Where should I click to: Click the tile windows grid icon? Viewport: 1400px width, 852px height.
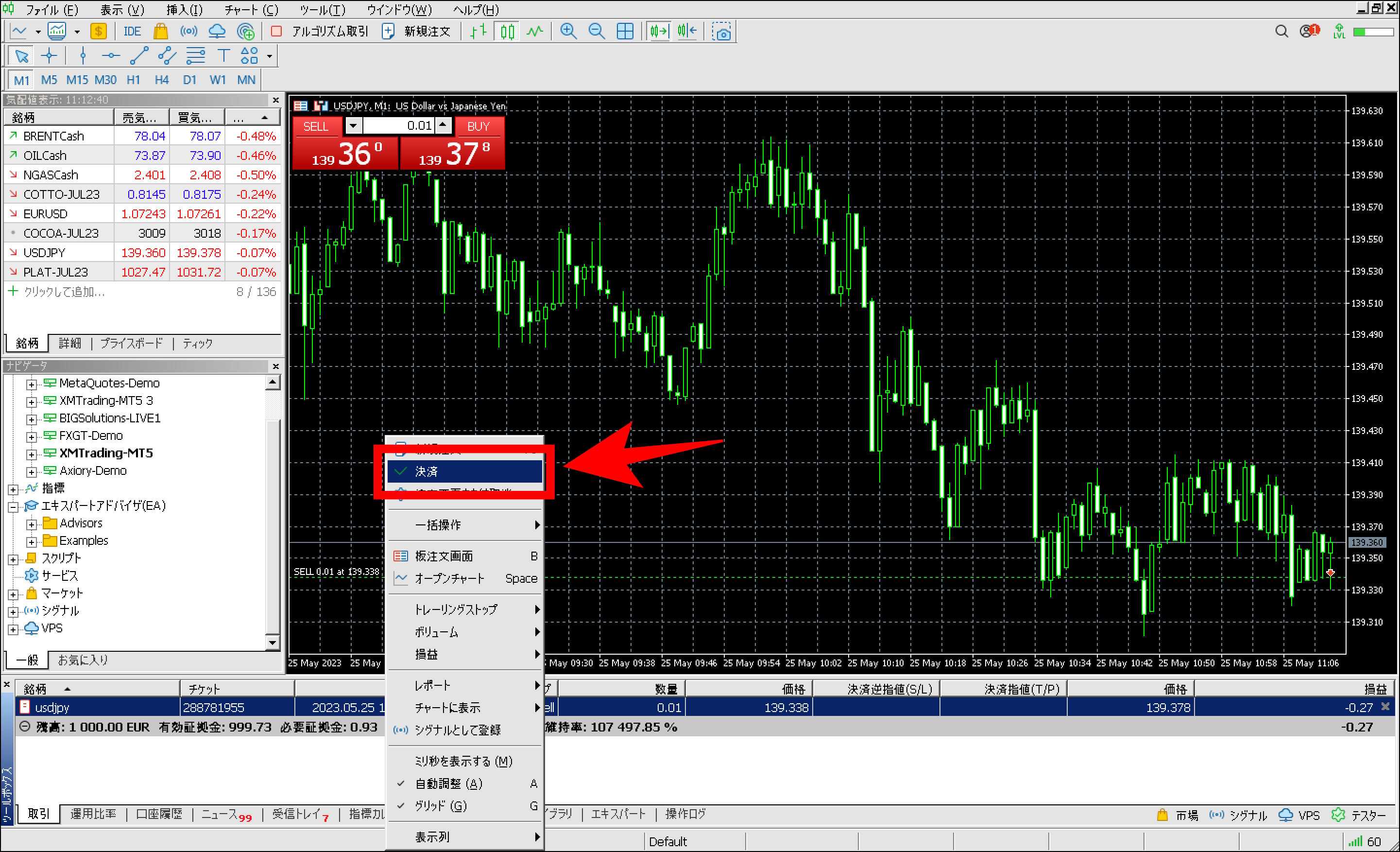pos(624,31)
